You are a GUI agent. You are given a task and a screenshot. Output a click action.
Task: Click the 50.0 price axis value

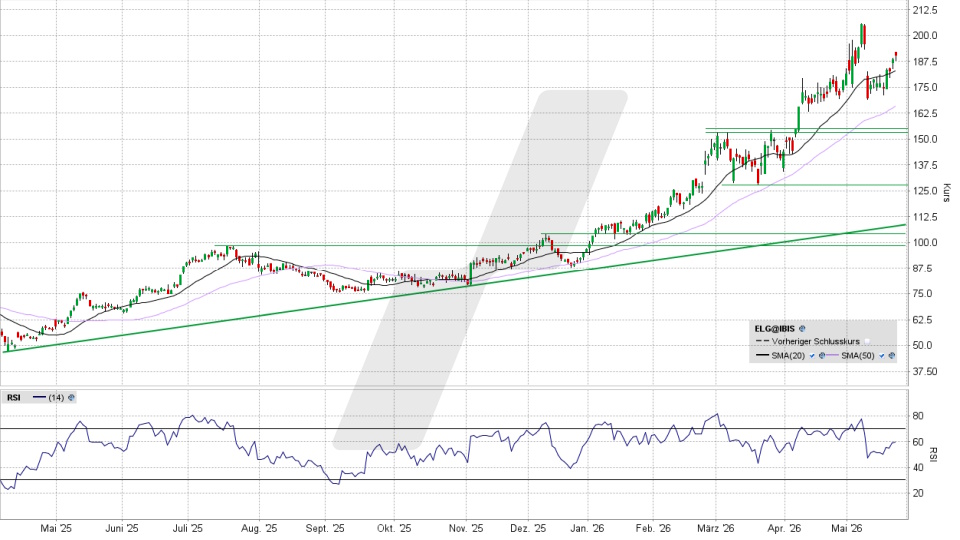click(x=923, y=345)
